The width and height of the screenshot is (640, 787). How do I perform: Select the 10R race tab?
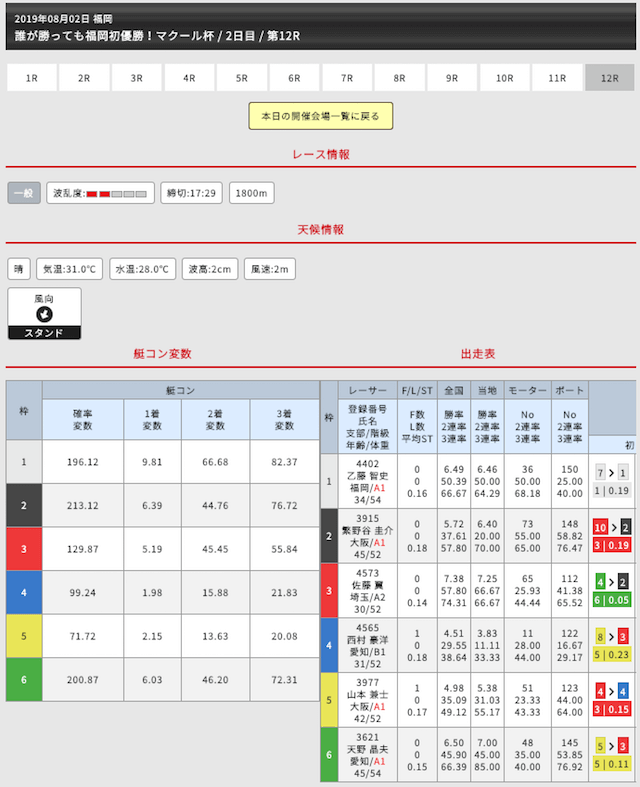click(504, 78)
